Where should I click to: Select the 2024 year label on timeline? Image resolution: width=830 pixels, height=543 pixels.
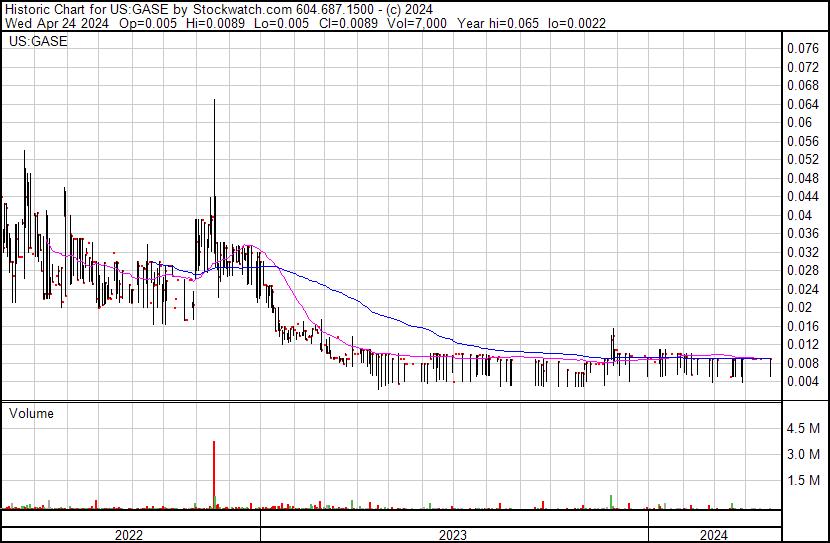pyautogui.click(x=714, y=535)
